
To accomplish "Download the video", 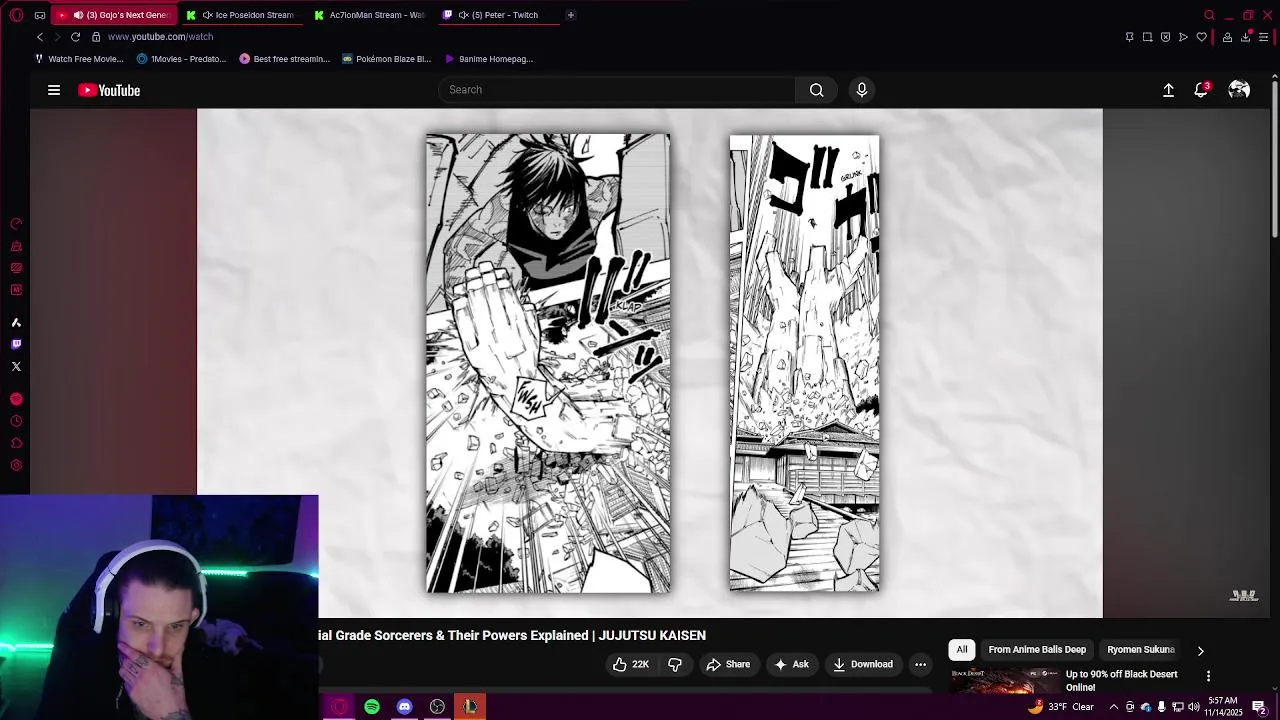I will point(863,664).
